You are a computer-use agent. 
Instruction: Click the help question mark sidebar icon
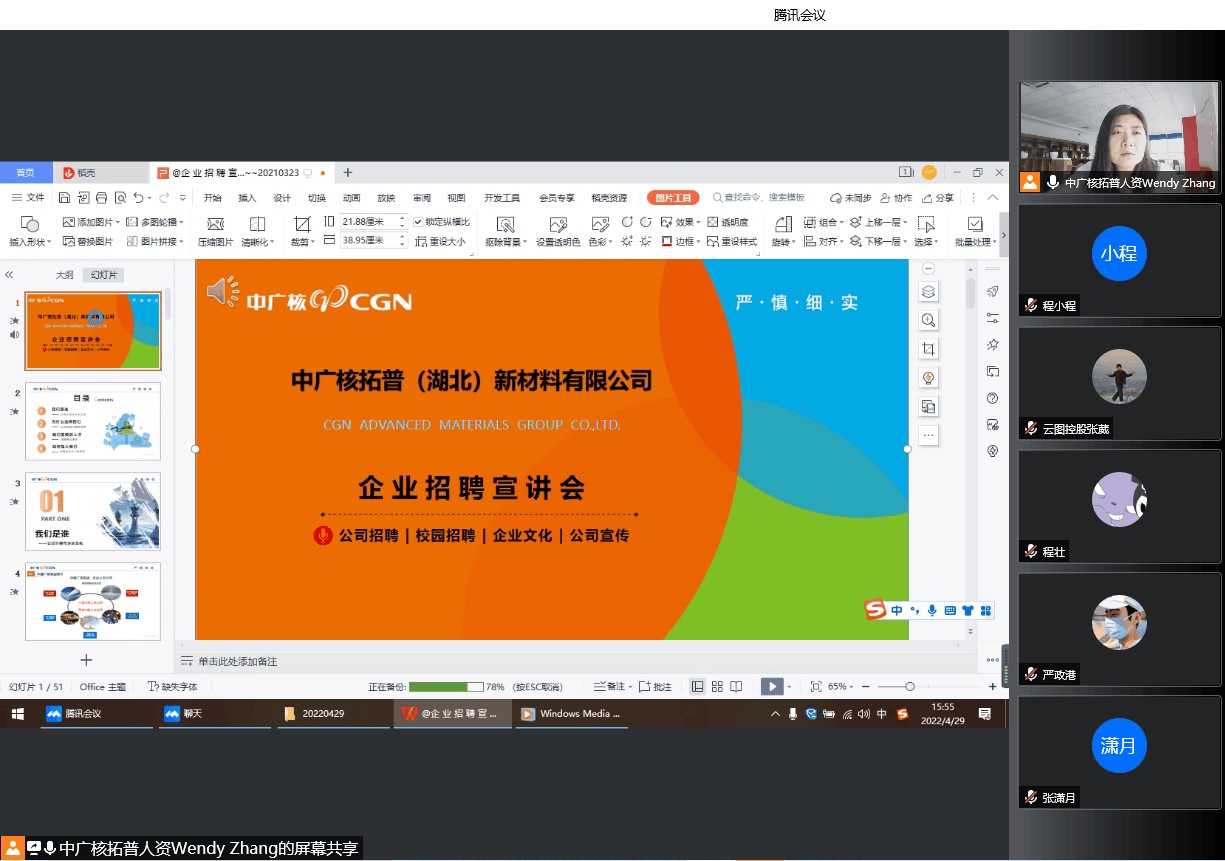(992, 398)
